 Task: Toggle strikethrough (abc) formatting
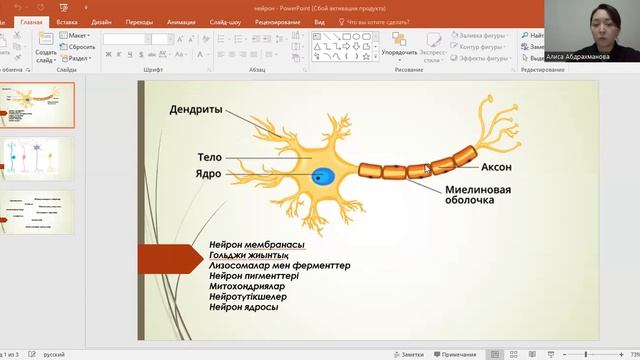click(152, 54)
